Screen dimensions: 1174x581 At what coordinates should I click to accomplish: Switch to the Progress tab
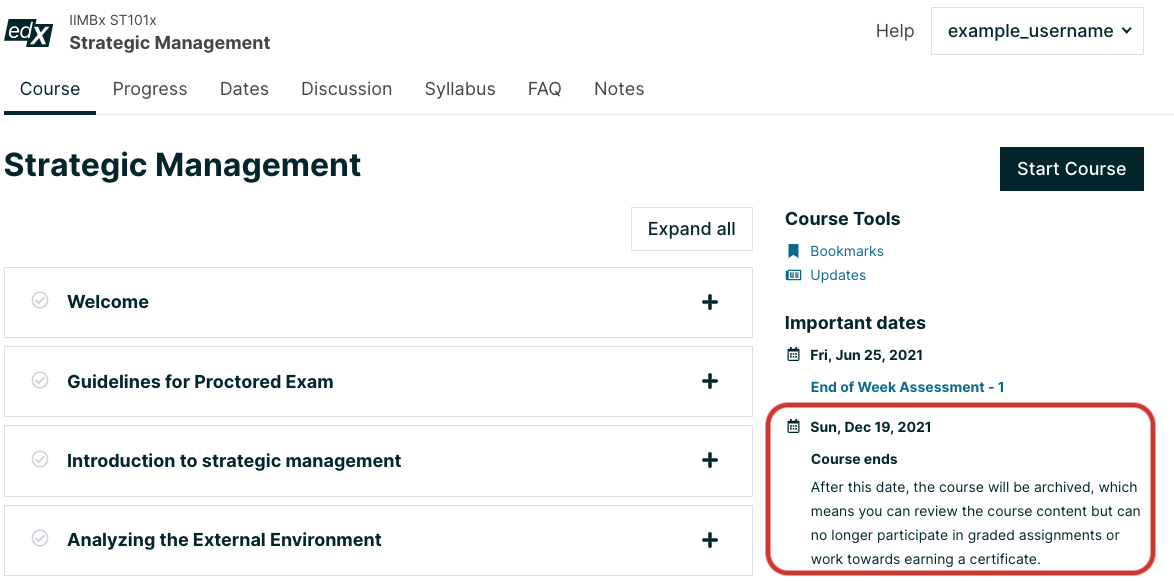point(150,89)
